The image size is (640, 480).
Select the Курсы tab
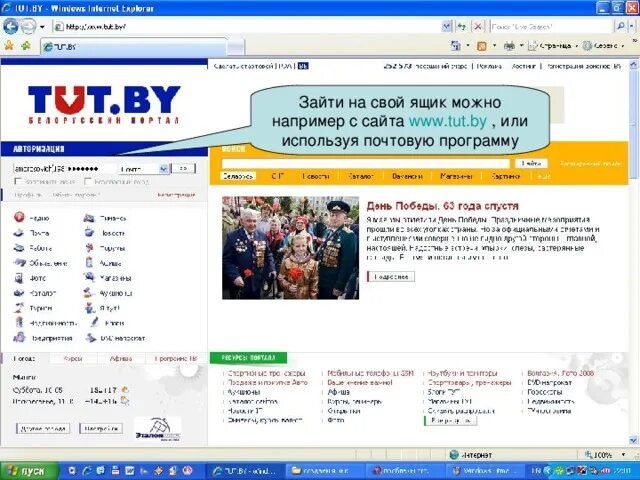73,358
